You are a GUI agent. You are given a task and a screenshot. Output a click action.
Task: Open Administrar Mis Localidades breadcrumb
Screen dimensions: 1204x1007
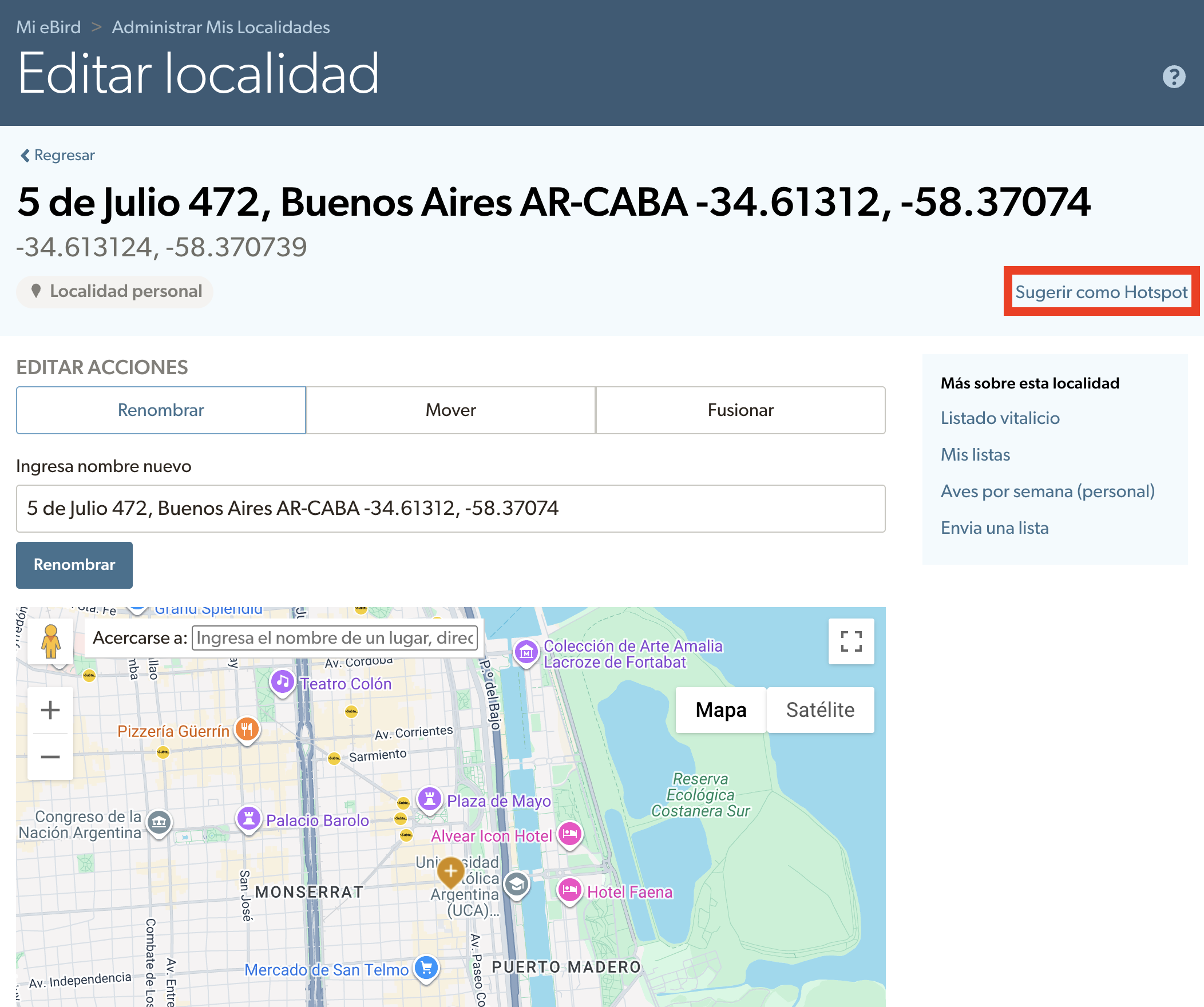point(221,27)
